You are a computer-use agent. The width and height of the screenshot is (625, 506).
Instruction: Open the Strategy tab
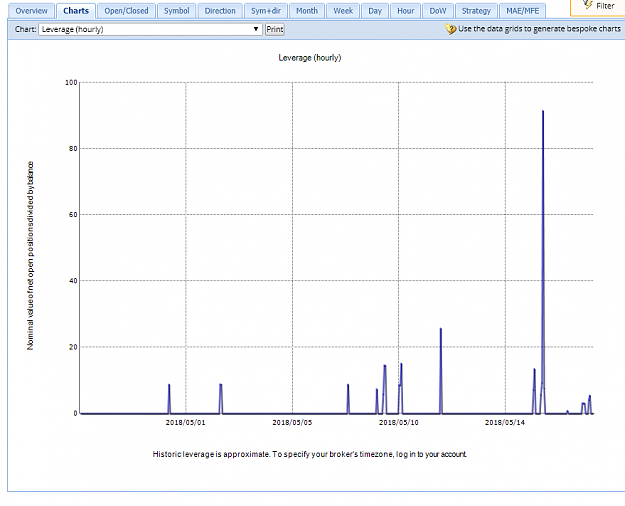476,11
